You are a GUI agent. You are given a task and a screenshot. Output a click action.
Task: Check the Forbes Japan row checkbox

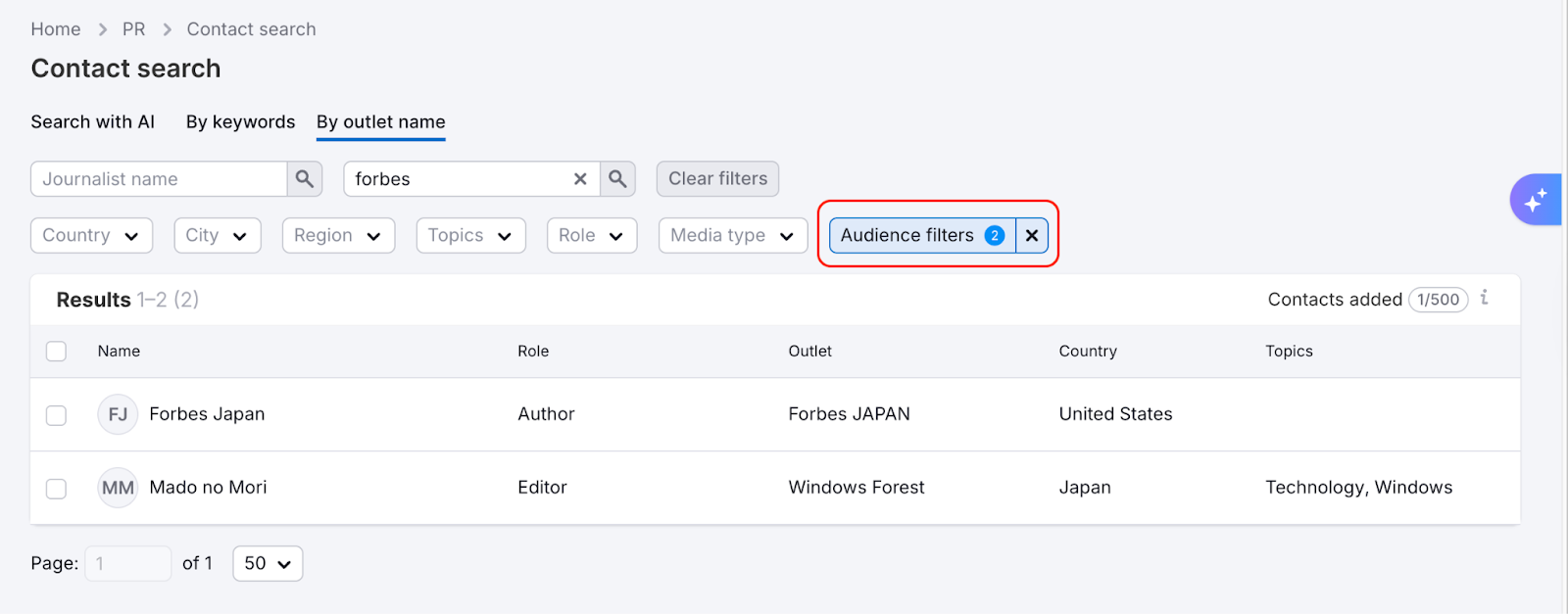coord(57,415)
